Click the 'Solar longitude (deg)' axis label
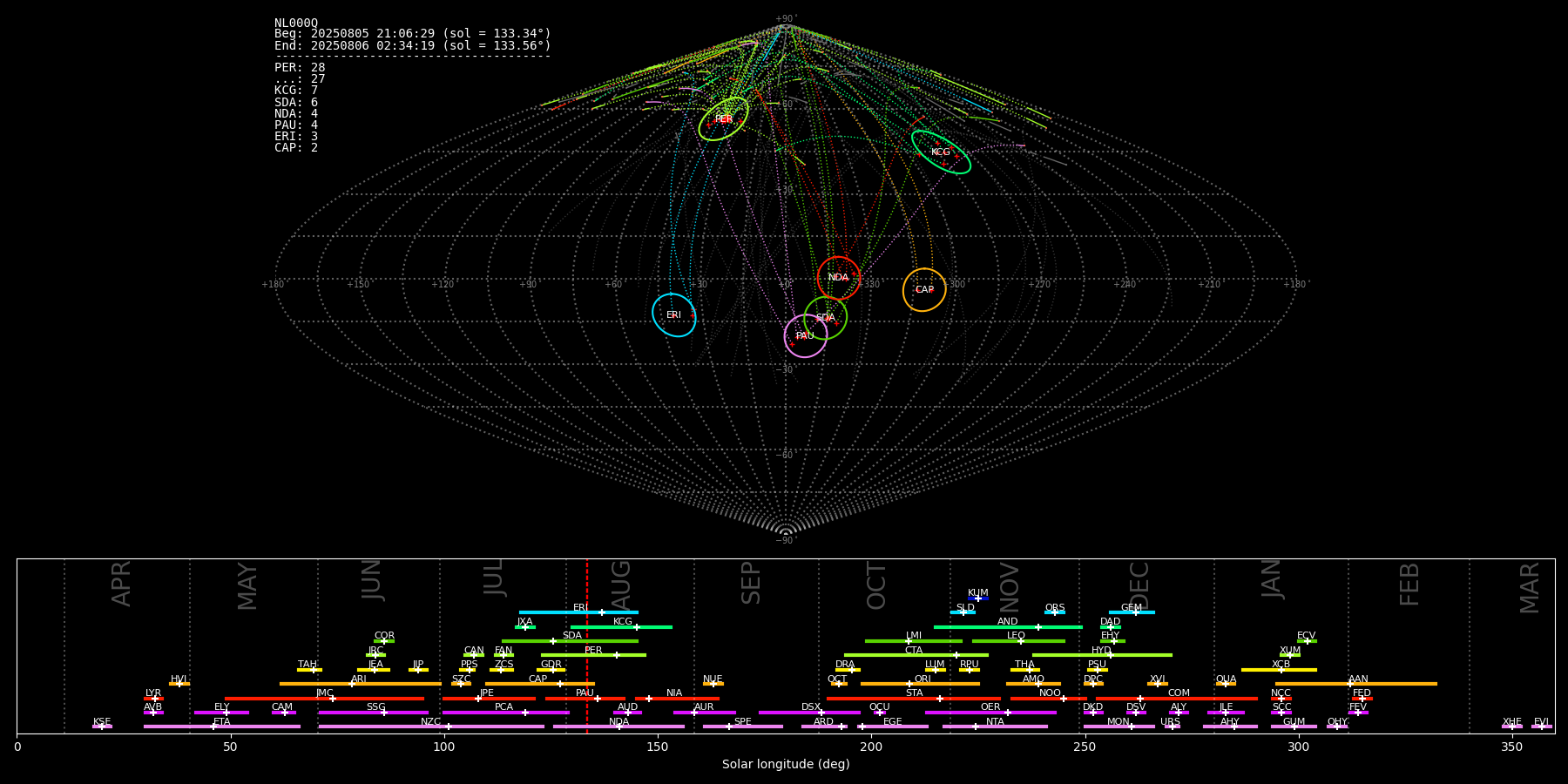The height and width of the screenshot is (784, 1568). coord(786,764)
